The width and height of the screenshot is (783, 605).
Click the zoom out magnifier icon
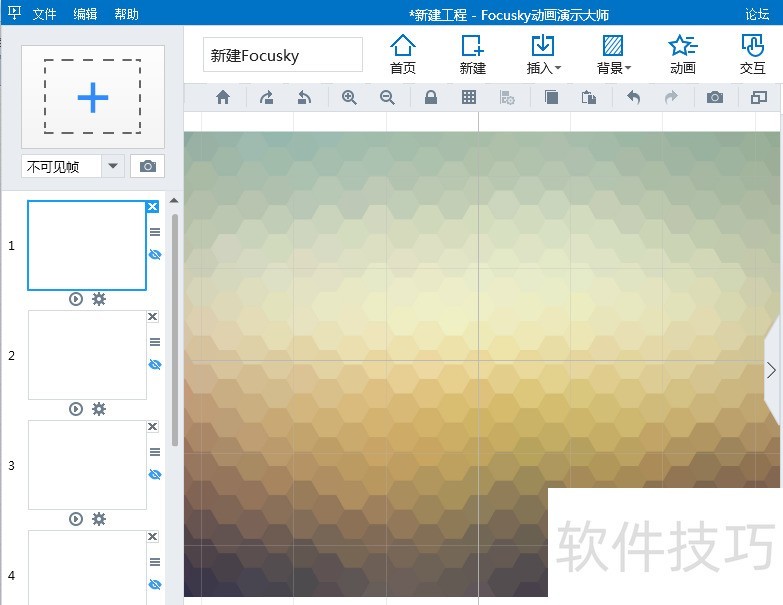tap(387, 97)
